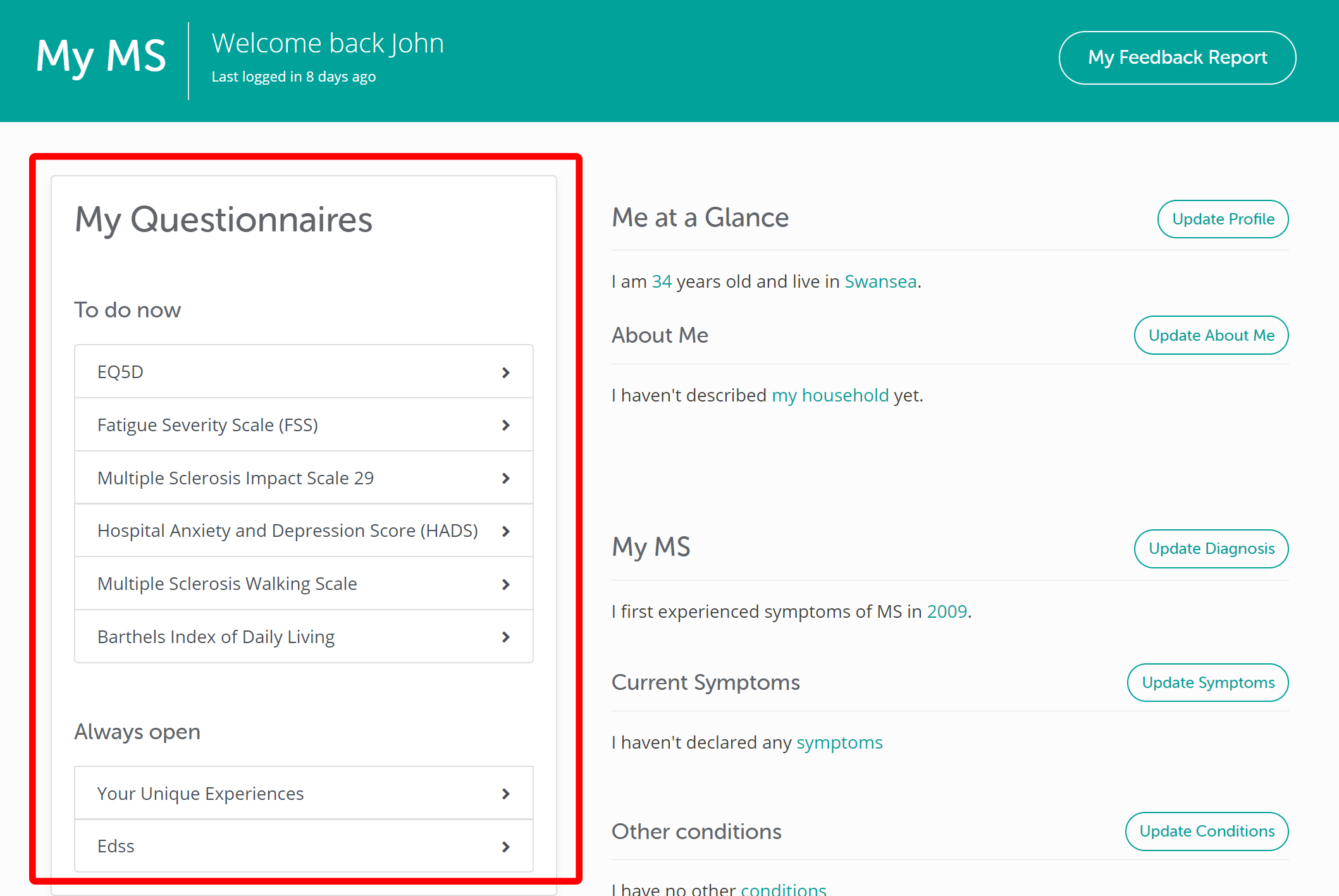The image size is (1339, 896).
Task: Click arrow on Multiple Sclerosis Impact Scale 29
Action: click(x=505, y=479)
